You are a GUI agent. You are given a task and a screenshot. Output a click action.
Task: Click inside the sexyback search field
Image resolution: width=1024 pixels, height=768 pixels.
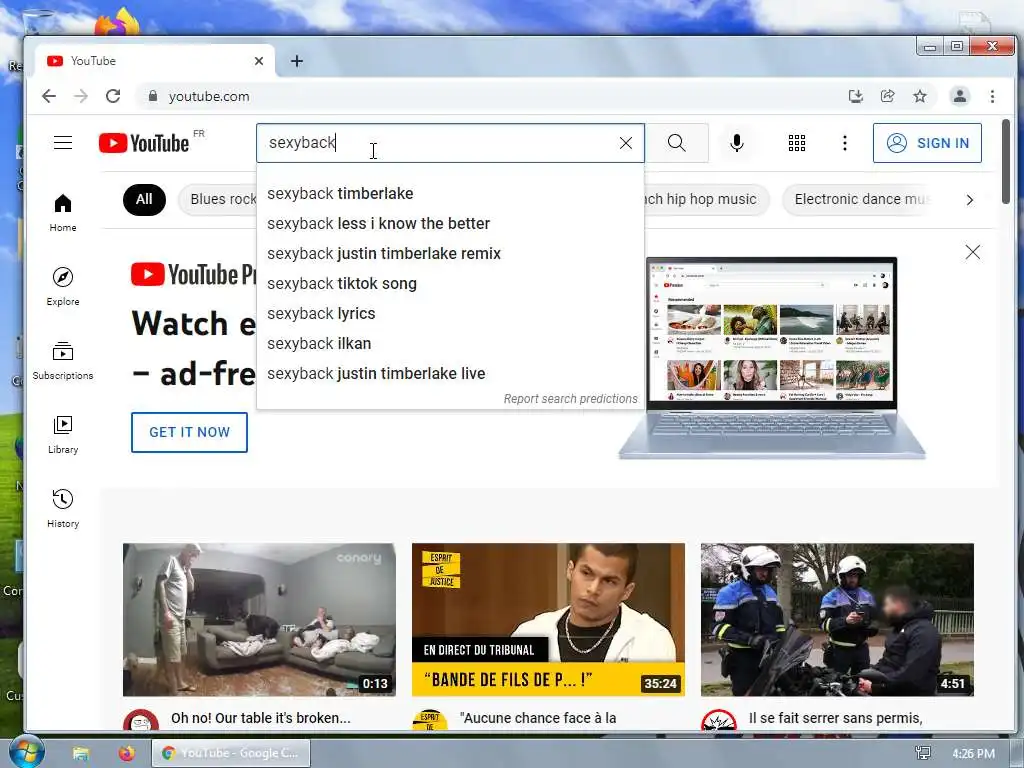point(436,143)
